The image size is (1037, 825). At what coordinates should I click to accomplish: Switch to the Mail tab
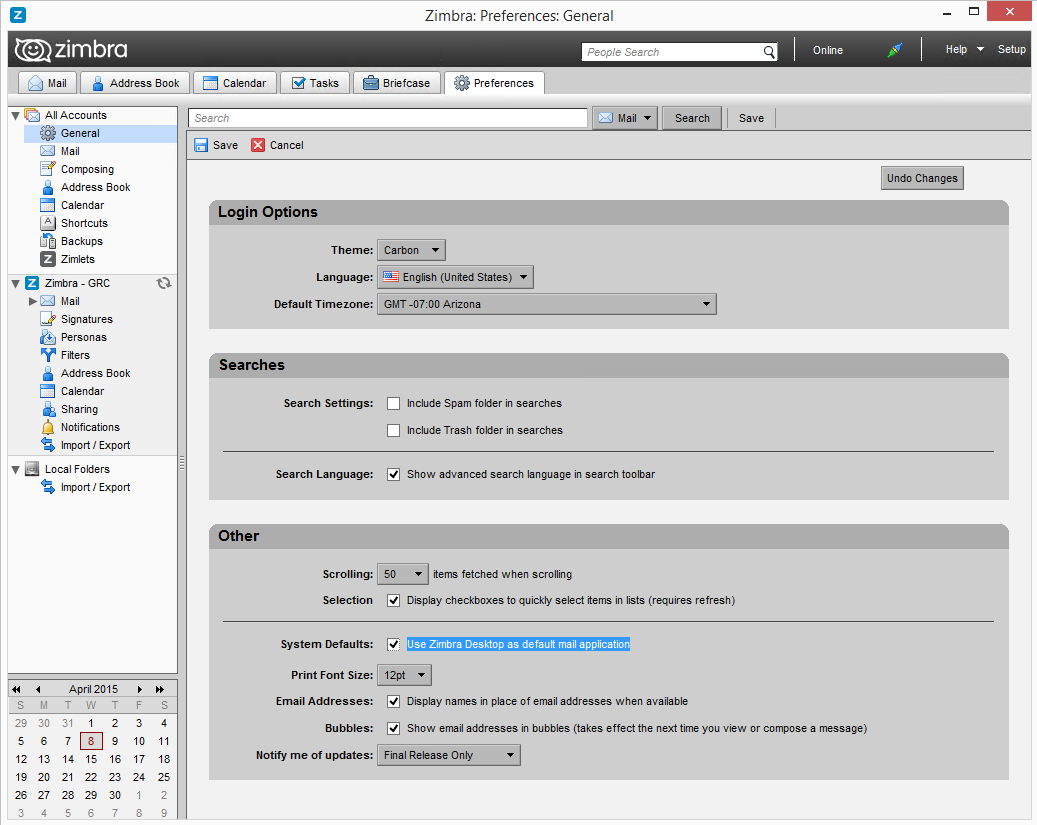point(48,83)
